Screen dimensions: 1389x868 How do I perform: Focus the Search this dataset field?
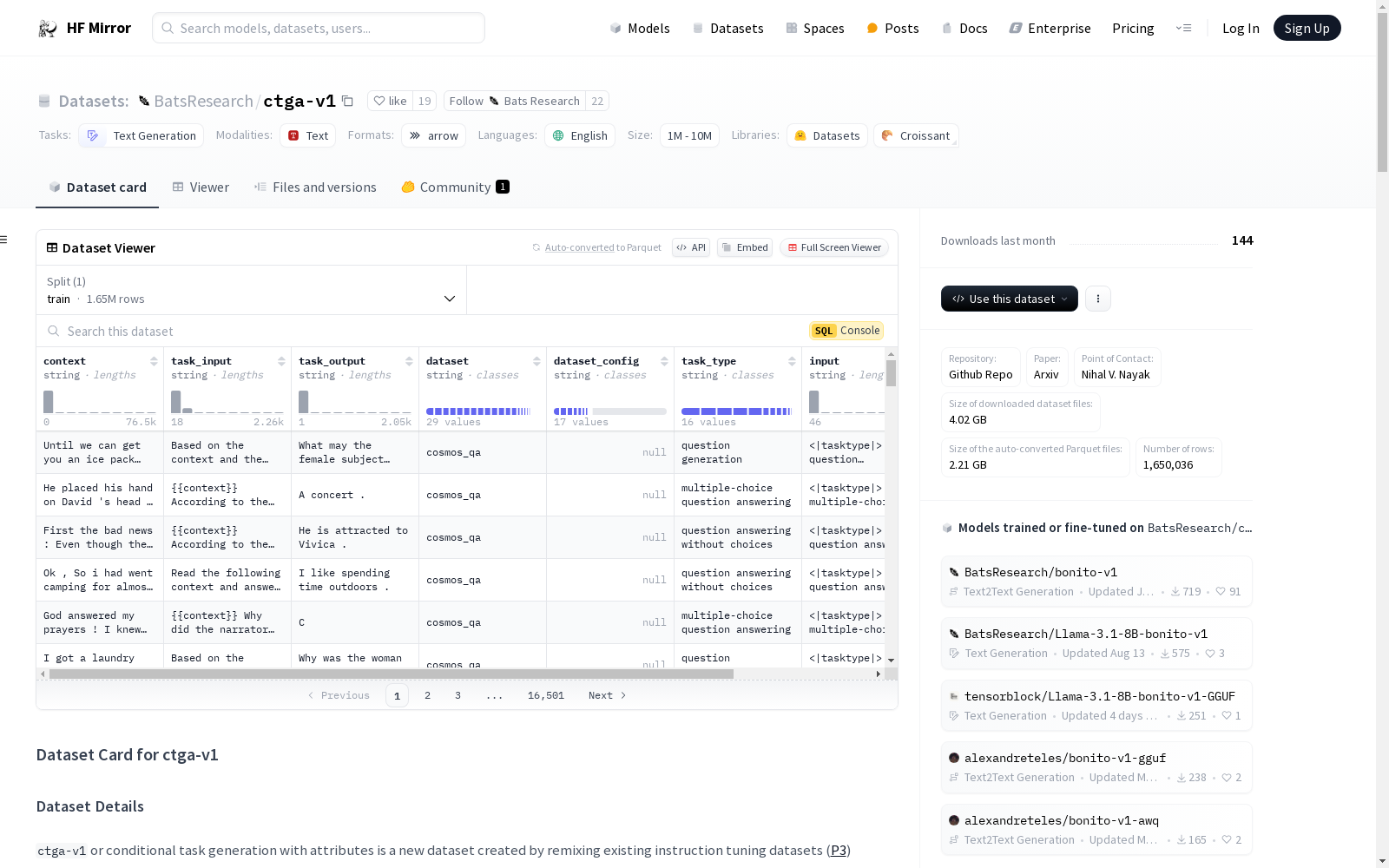tap(422, 331)
